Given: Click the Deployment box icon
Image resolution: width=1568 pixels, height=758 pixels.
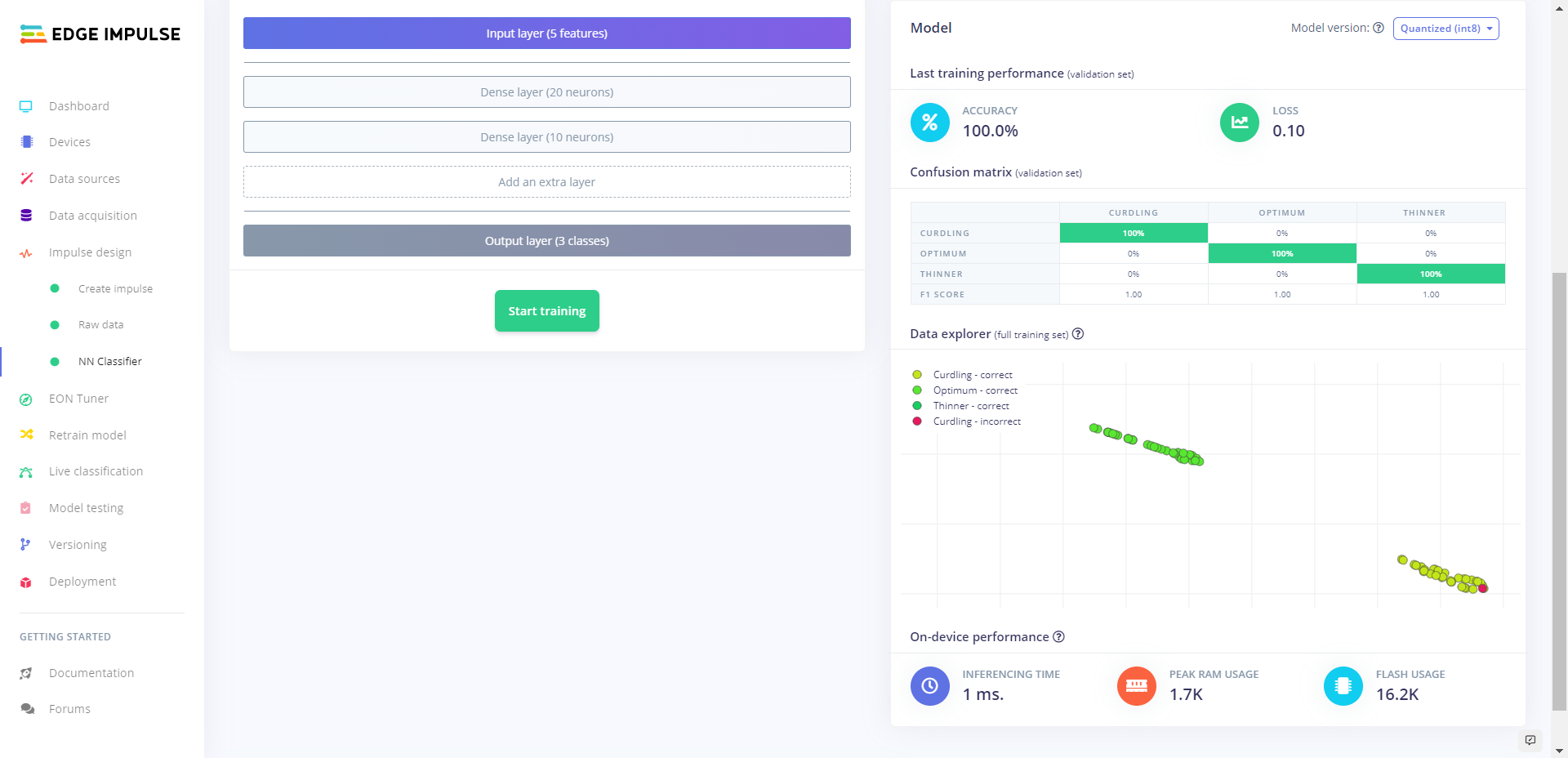Looking at the screenshot, I should 26,582.
